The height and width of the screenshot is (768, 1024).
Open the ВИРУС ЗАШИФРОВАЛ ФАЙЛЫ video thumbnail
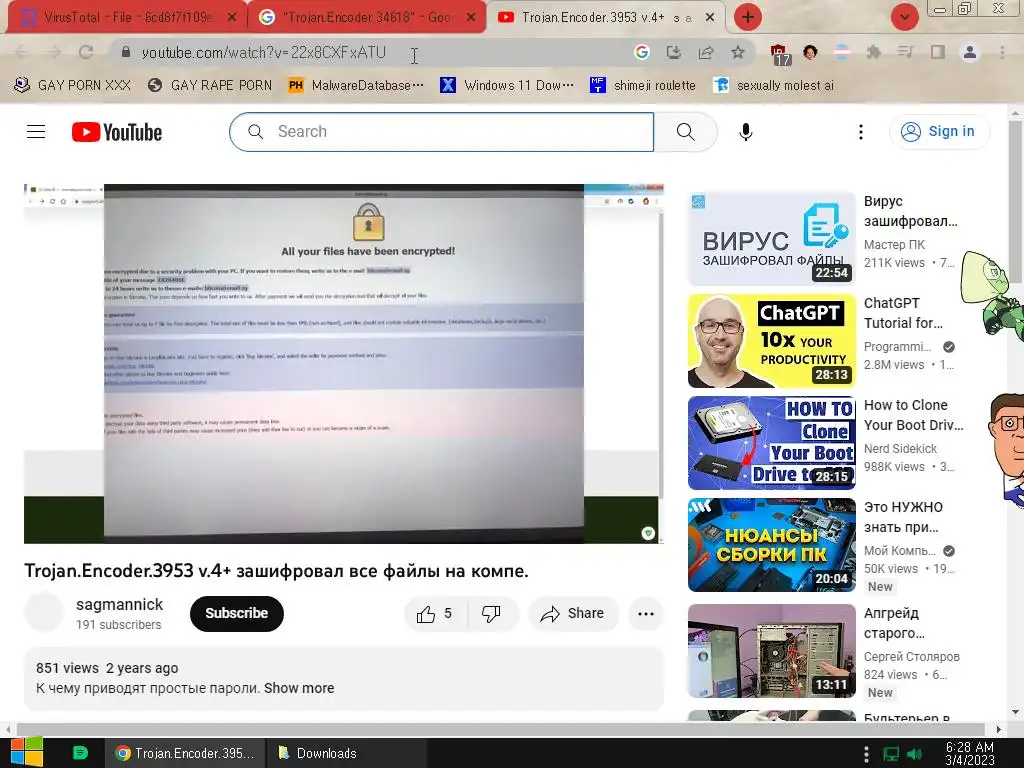click(x=771, y=239)
